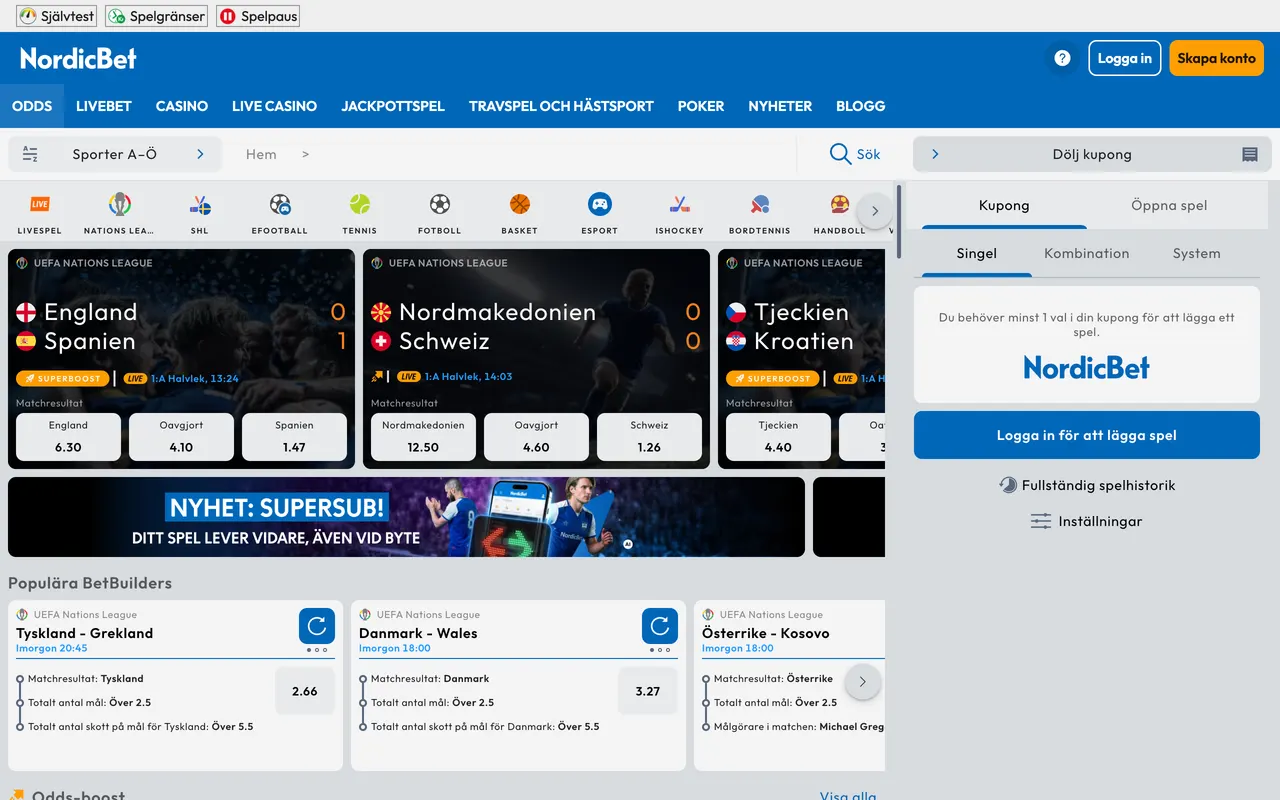Click SUPERBOOST badge on Tjeckien-Kroatien card

coord(773,379)
